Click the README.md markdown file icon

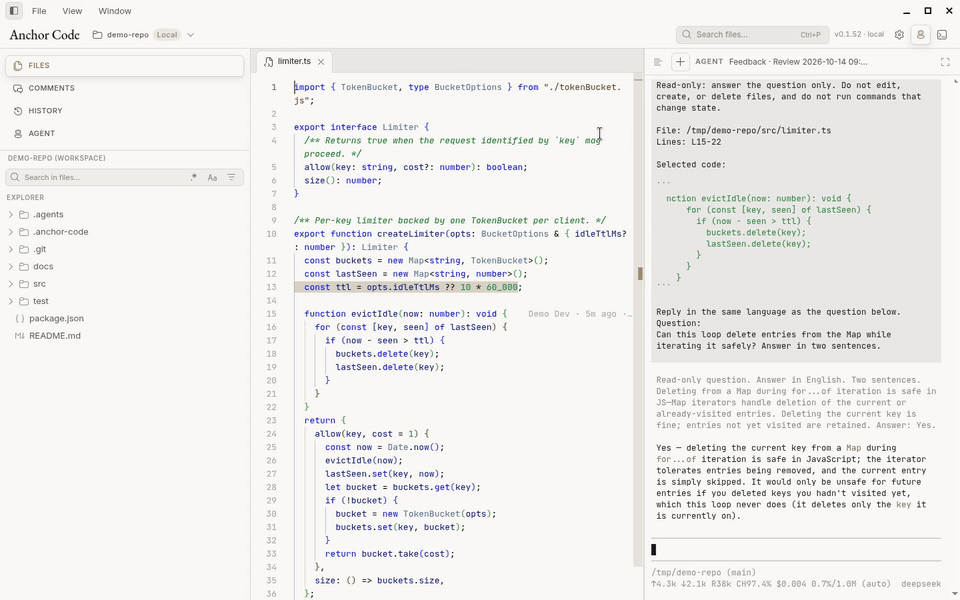20,336
